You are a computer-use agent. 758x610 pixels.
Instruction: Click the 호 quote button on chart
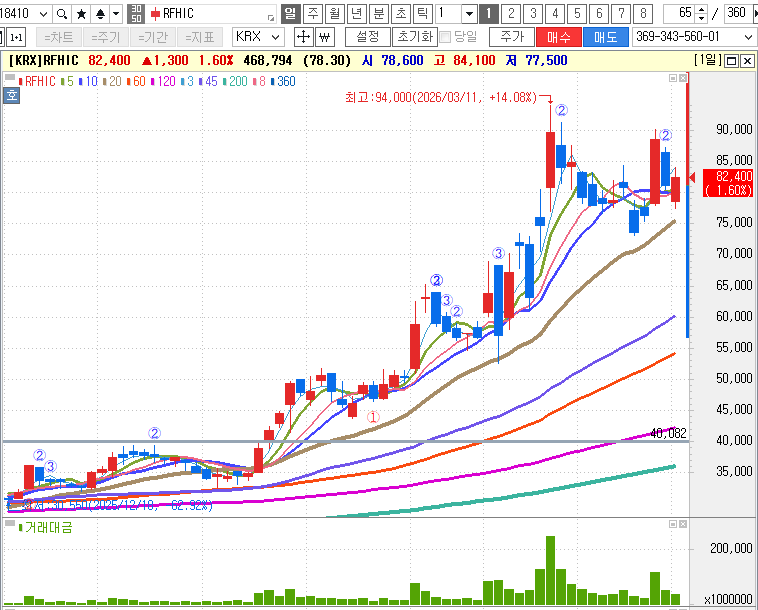(x=12, y=95)
